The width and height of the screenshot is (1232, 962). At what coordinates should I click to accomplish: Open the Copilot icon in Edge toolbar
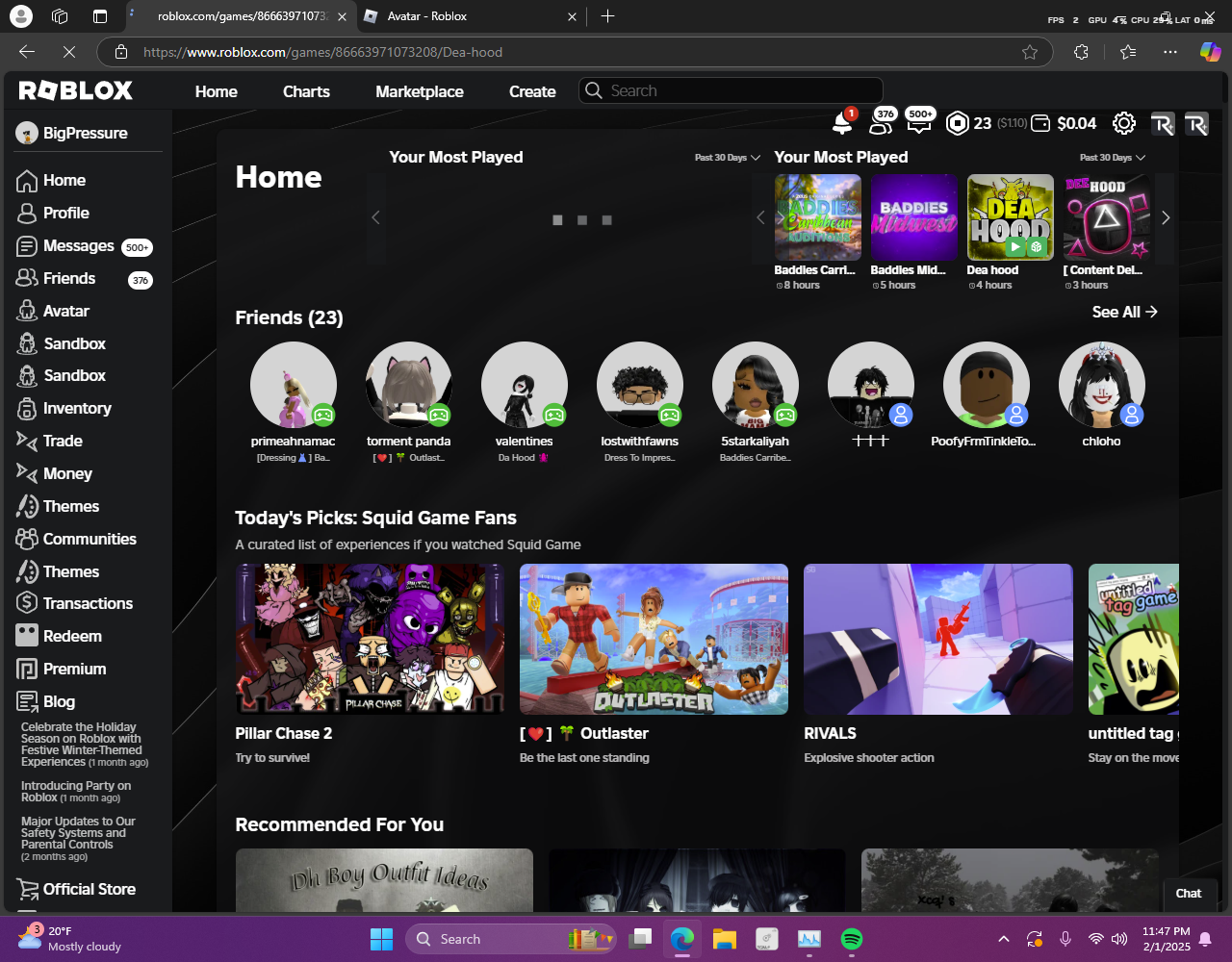(x=1210, y=52)
